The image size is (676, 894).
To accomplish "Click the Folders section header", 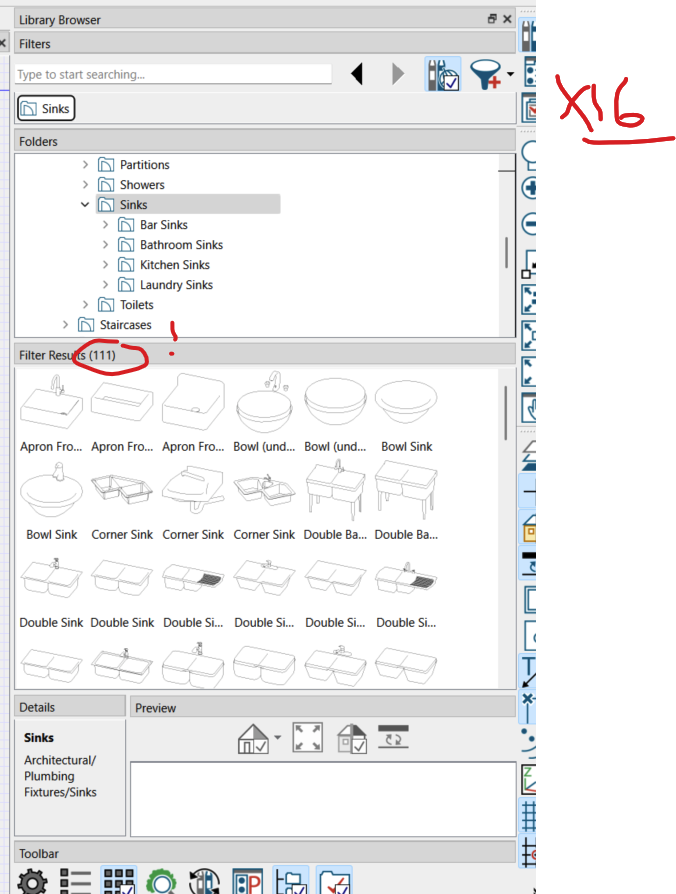I will click(x=265, y=141).
